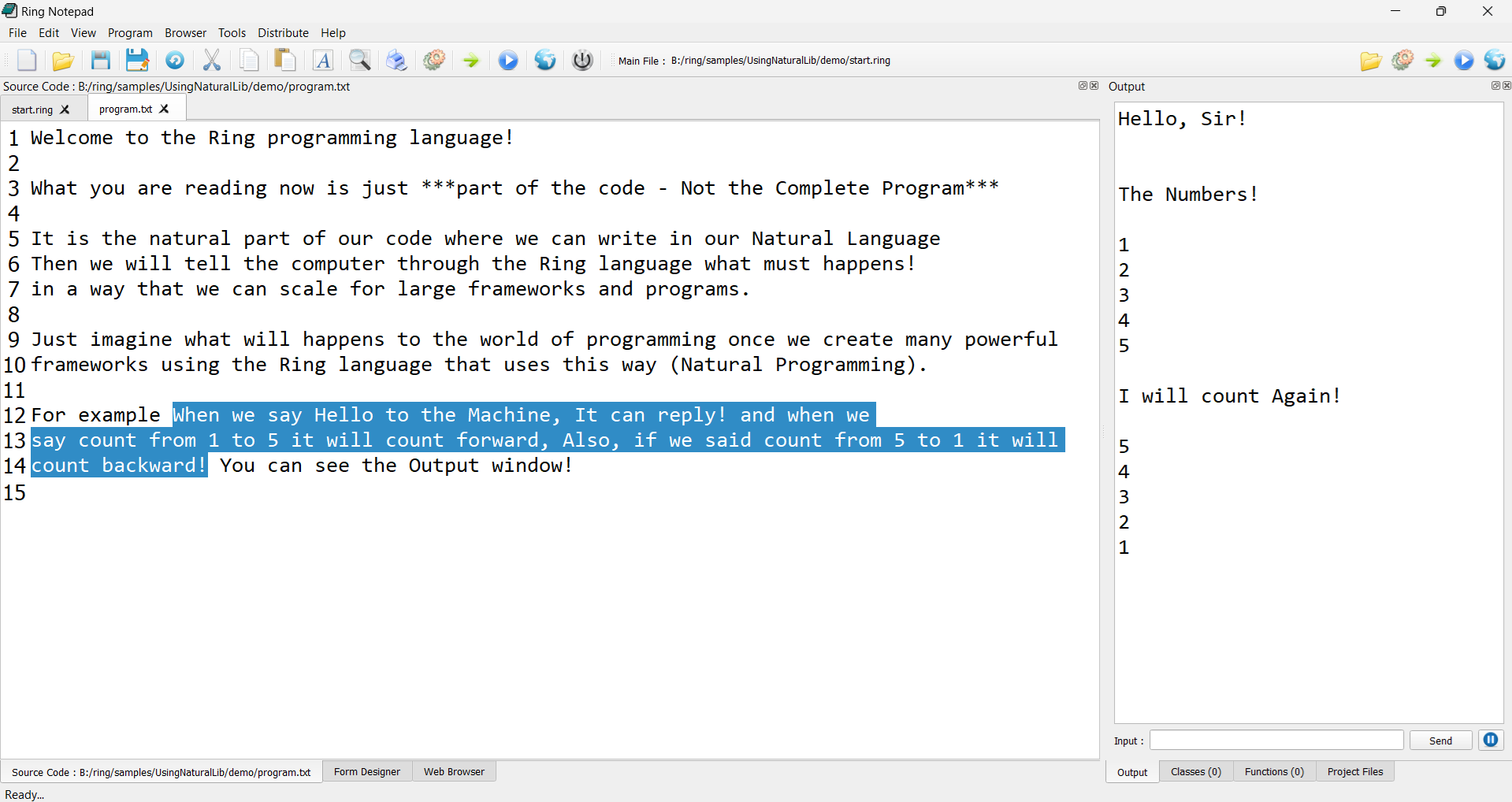1512x802 pixels.
Task: Copy selection with the pages icon
Action: (x=249, y=60)
